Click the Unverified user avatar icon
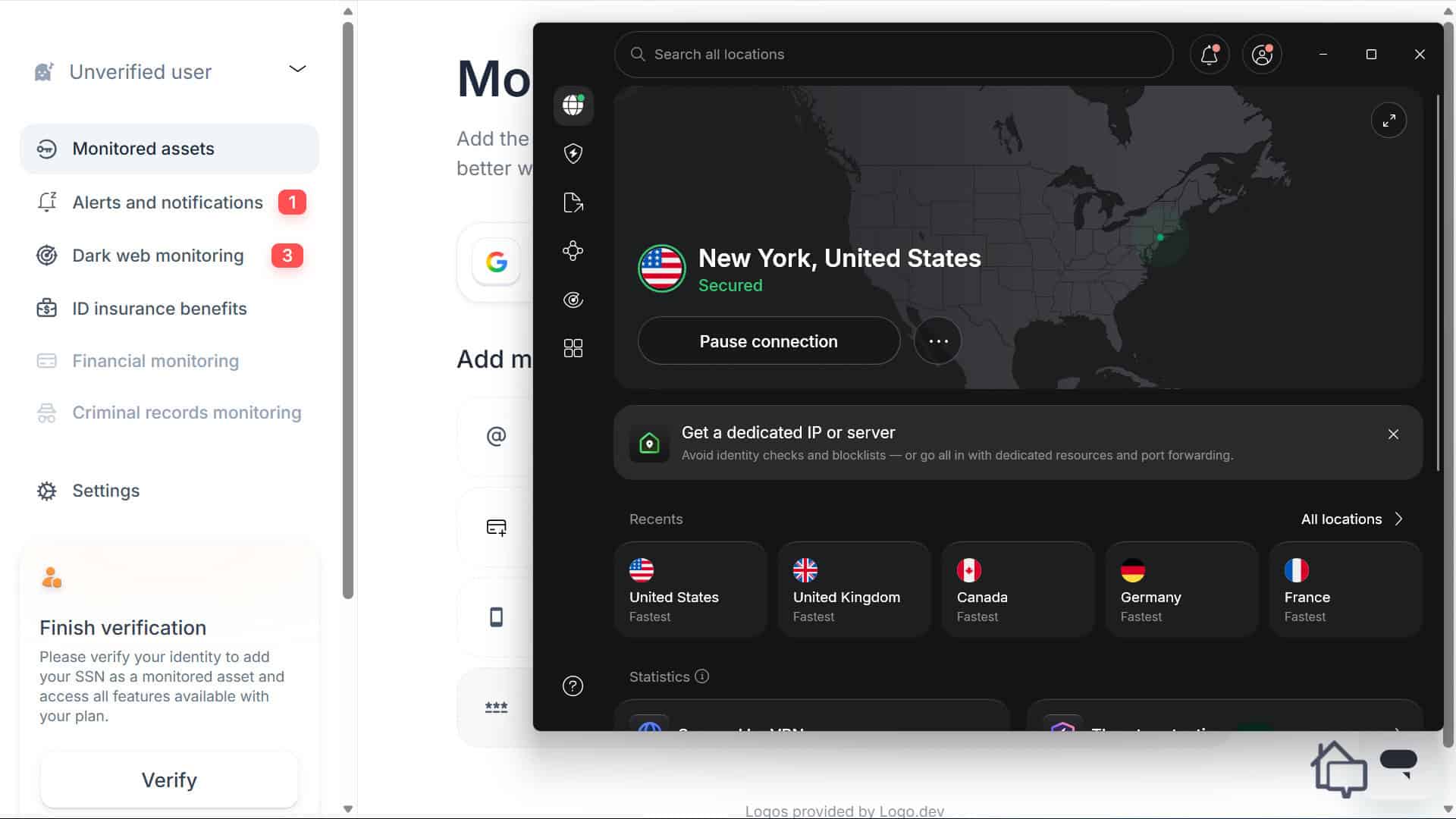Viewport: 1456px width, 819px height. [44, 72]
